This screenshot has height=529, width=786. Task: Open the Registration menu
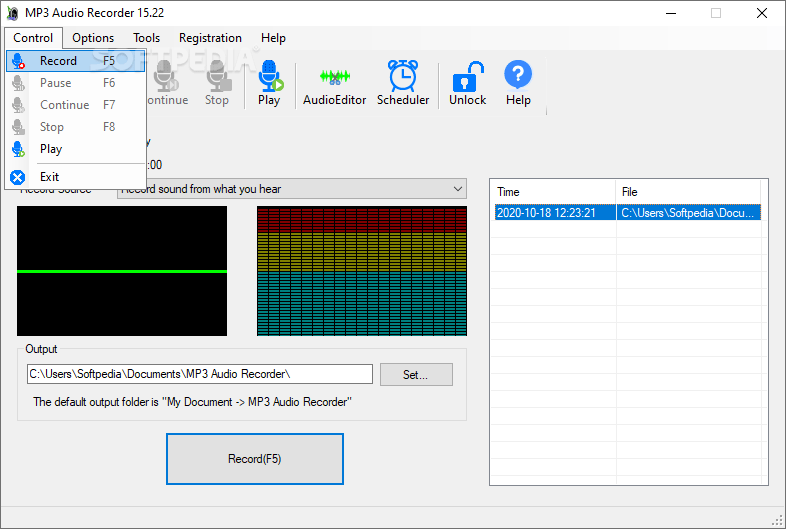click(x=210, y=38)
